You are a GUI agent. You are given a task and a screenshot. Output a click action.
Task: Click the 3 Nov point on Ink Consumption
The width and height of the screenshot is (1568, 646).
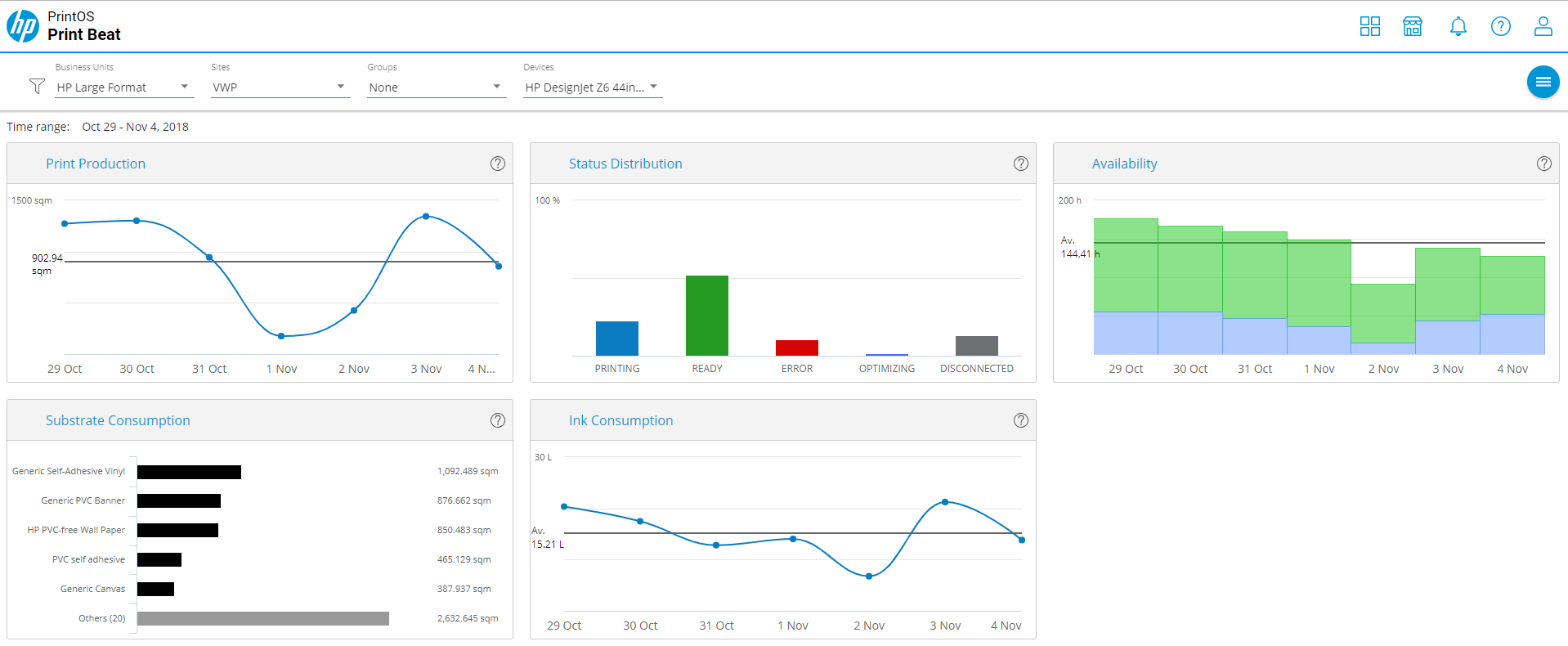(x=945, y=502)
